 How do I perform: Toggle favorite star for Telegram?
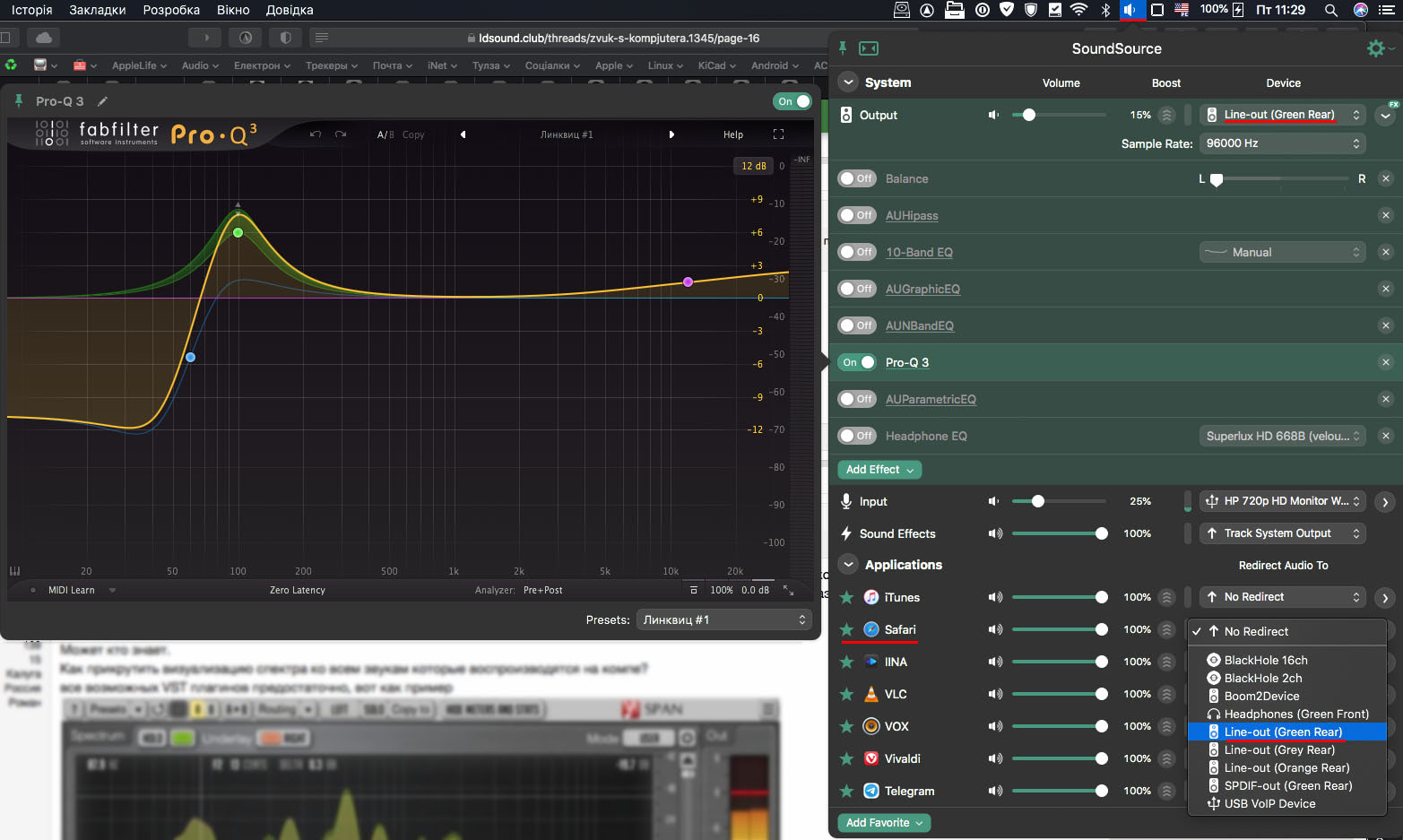(846, 791)
